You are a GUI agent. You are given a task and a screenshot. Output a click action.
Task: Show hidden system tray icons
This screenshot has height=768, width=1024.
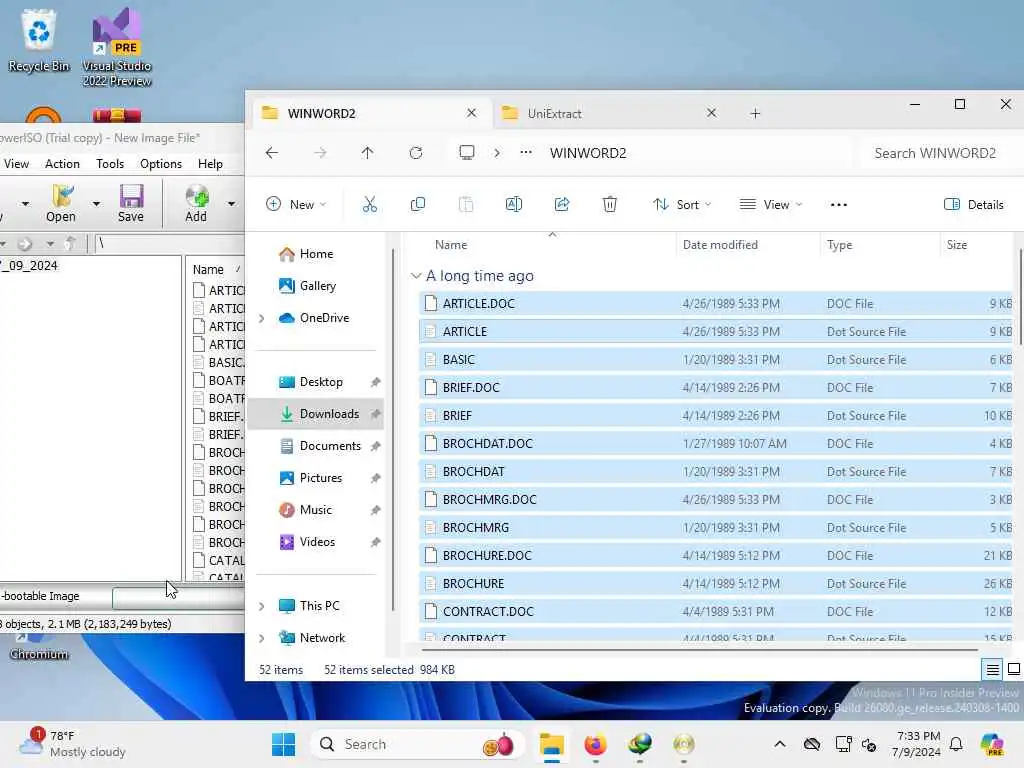[x=780, y=744]
